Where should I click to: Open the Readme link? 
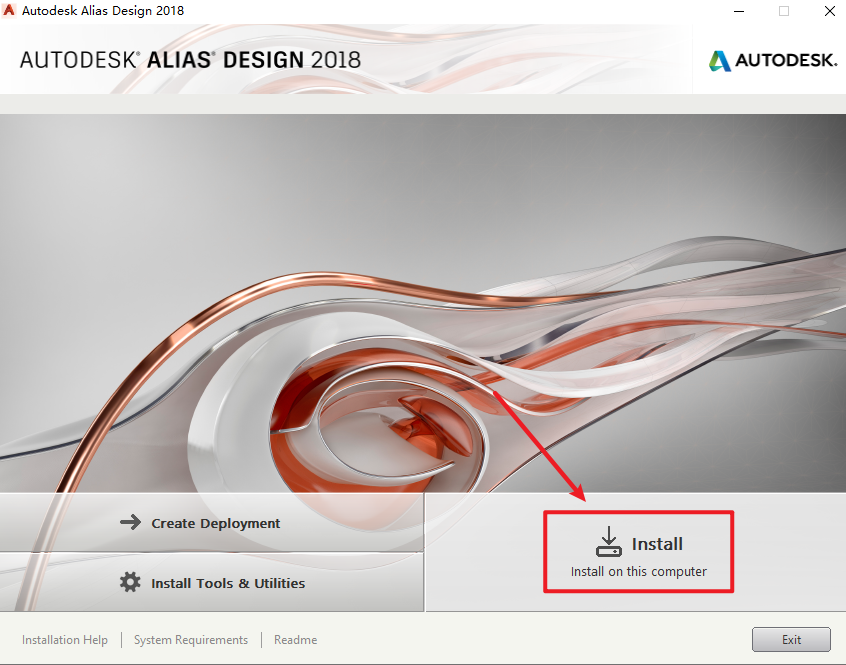point(296,640)
